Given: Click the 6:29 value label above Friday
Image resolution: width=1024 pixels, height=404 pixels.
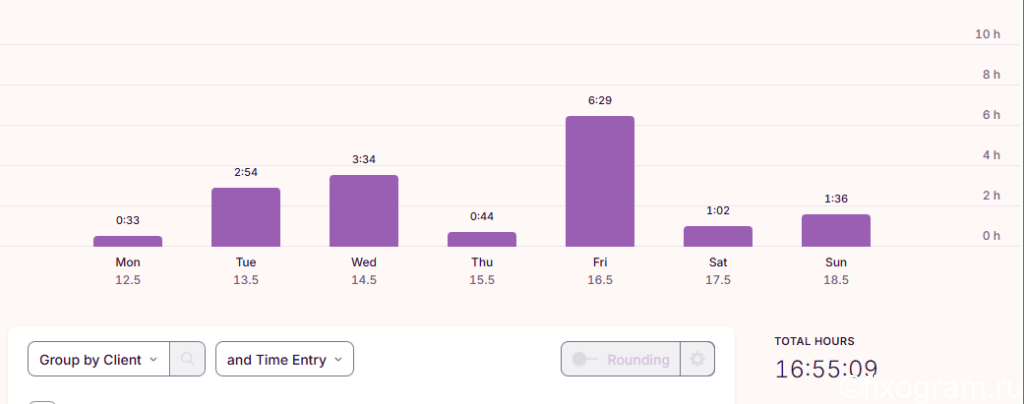Looking at the screenshot, I should [600, 101].
